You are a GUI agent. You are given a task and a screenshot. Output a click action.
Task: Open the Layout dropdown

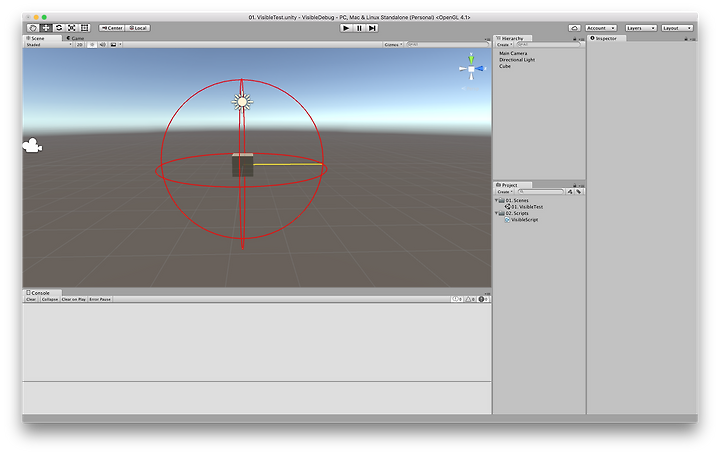pyautogui.click(x=677, y=28)
